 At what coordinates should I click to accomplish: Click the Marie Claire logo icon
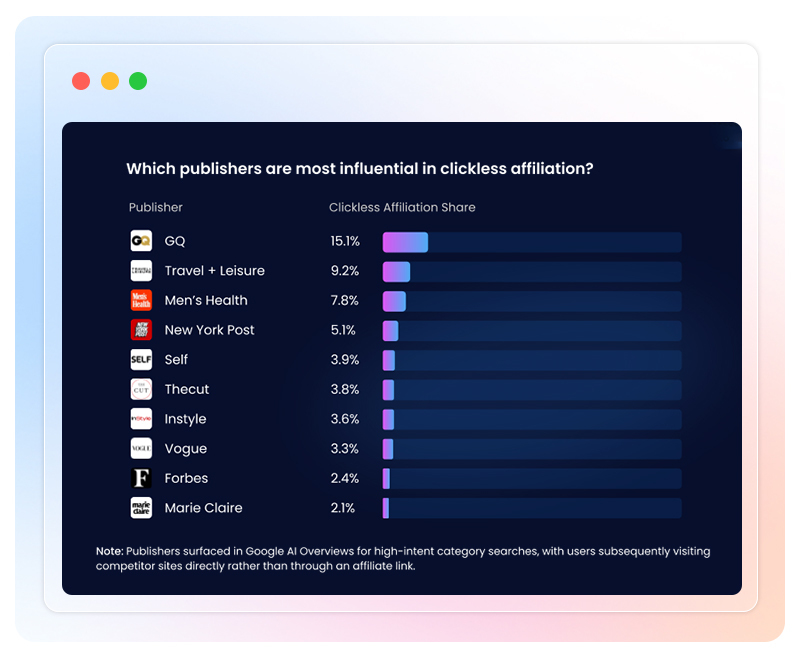pos(141,508)
